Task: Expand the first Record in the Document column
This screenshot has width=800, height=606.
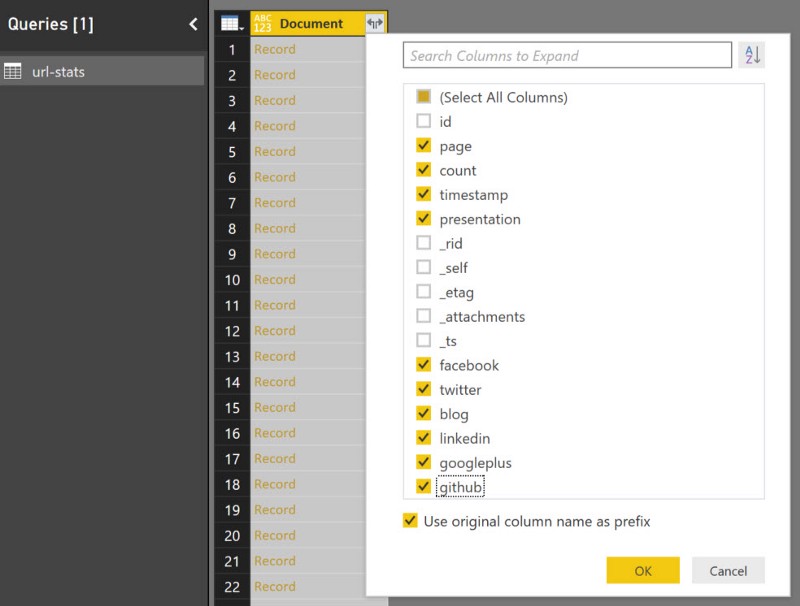Action: click(x=275, y=48)
